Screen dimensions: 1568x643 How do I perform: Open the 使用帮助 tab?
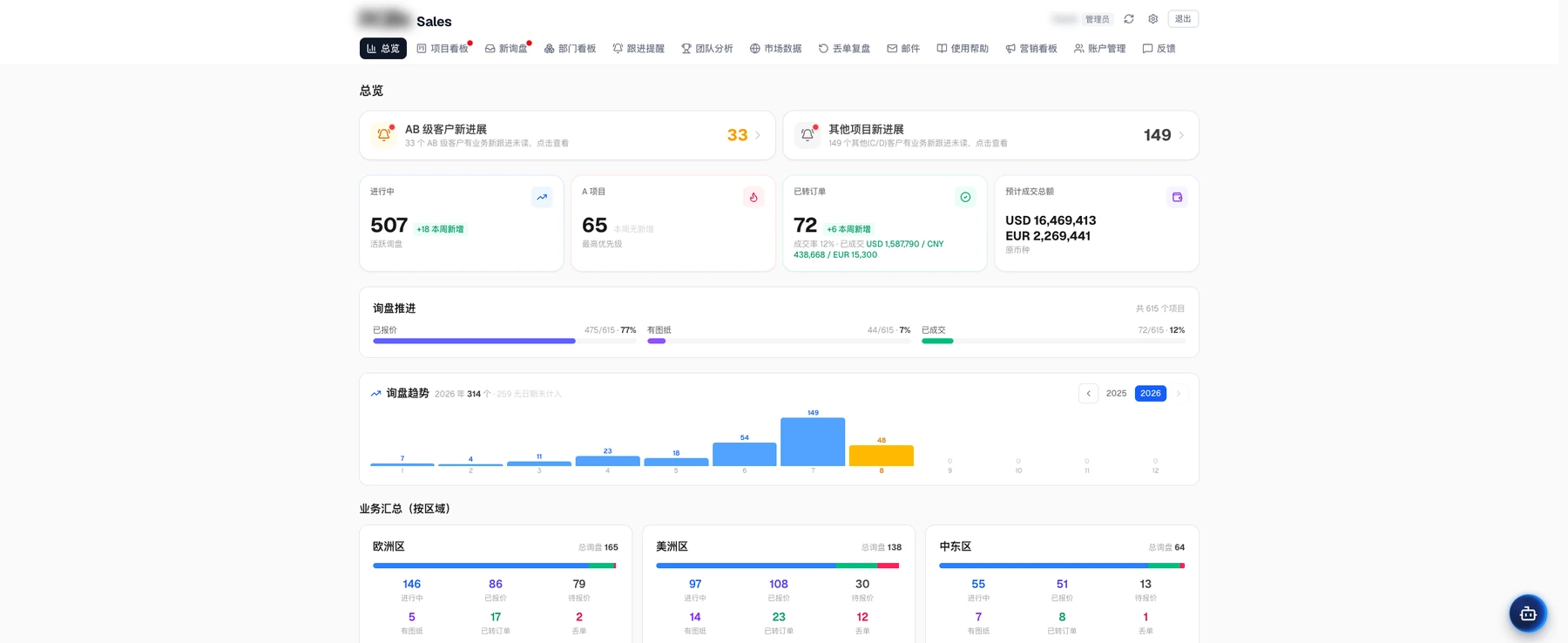pyautogui.click(x=963, y=49)
